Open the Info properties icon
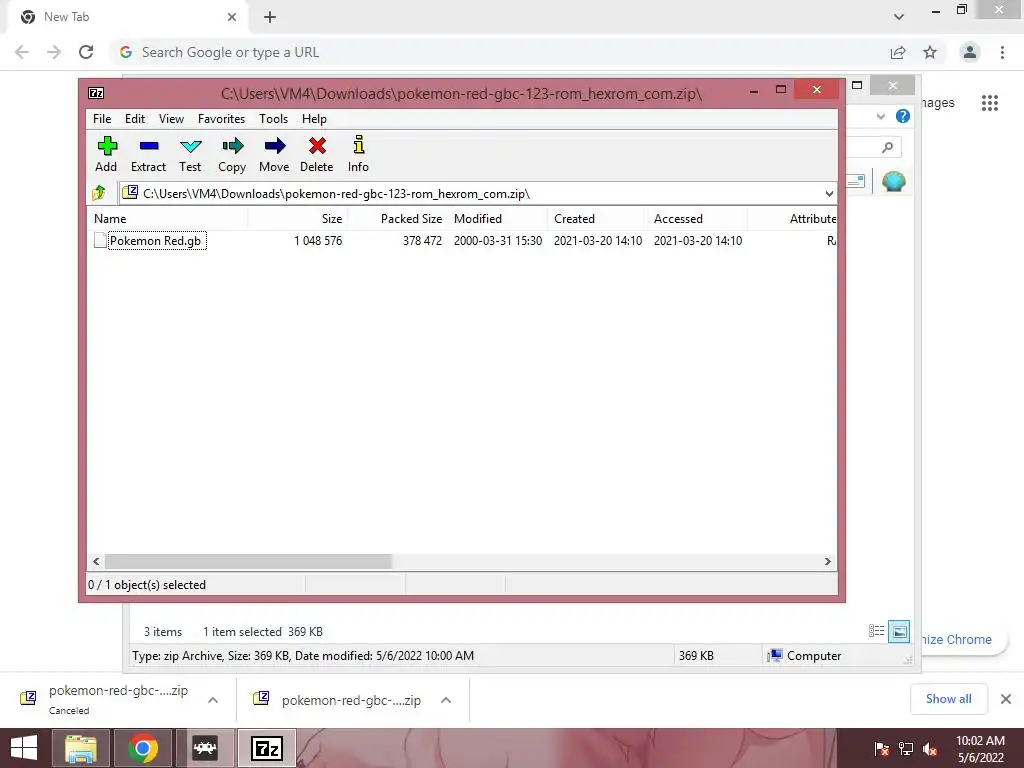The height and width of the screenshot is (768, 1024). click(x=359, y=145)
